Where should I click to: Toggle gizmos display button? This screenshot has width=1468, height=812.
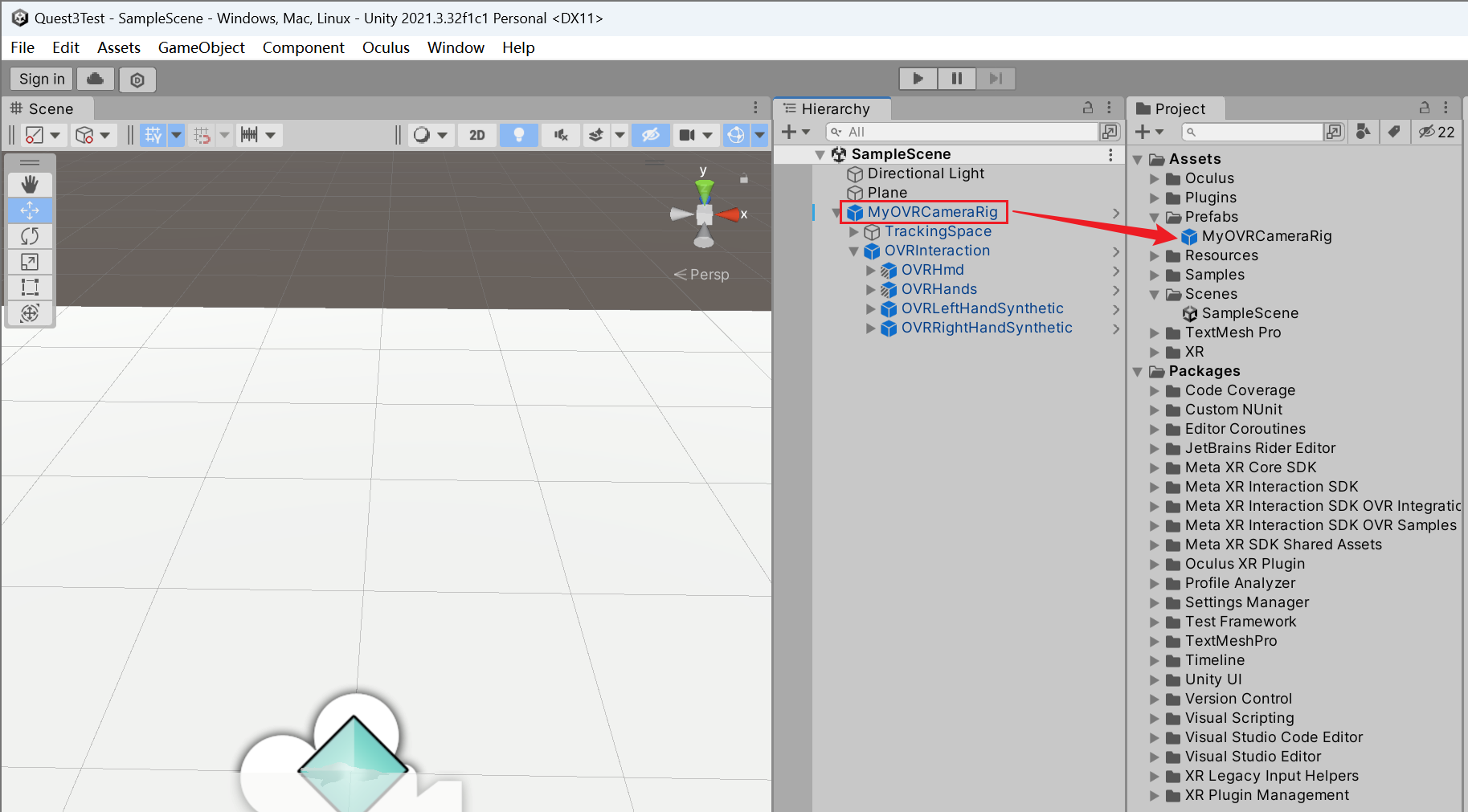click(x=736, y=135)
